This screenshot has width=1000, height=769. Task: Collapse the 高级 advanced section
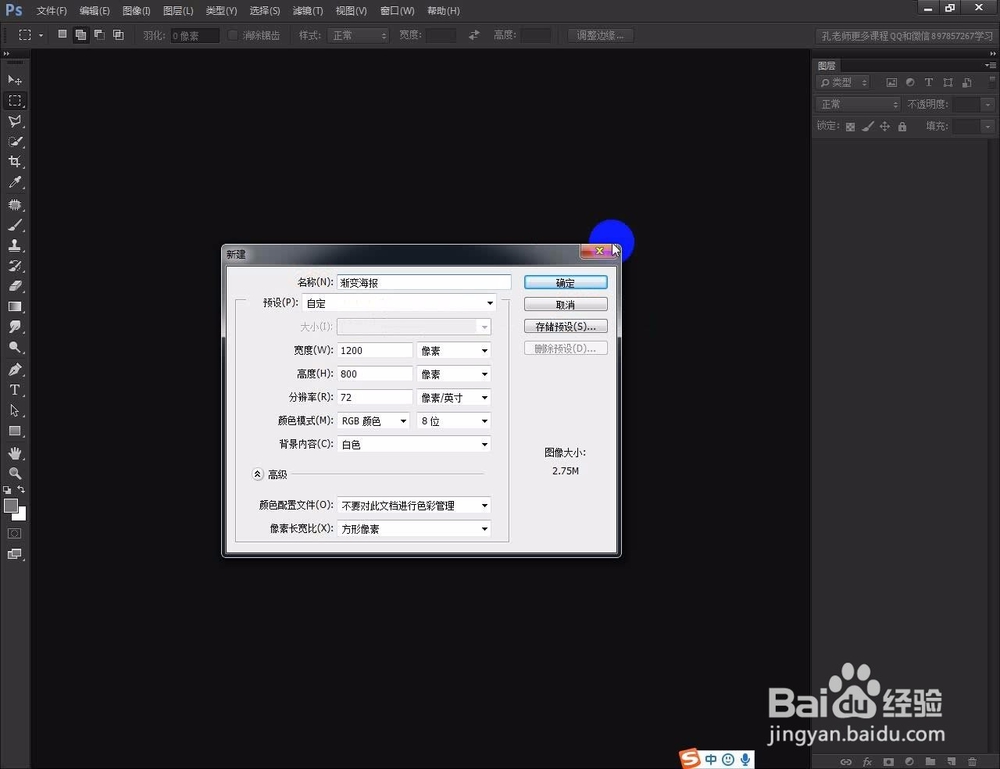pos(258,473)
